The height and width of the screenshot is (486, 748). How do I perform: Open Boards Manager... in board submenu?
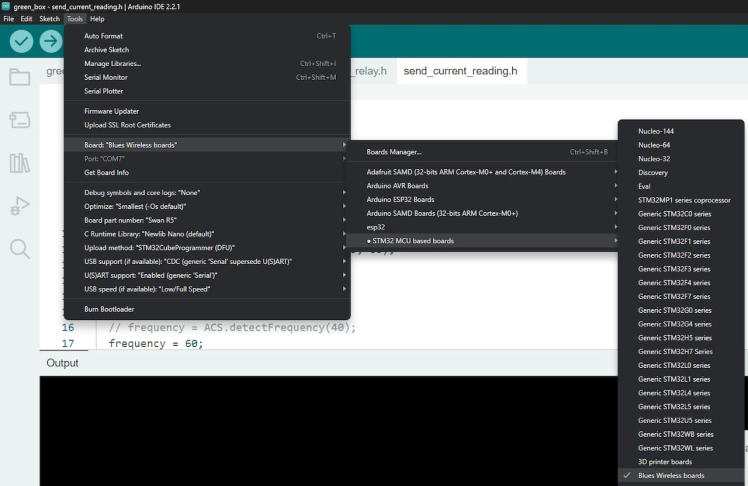[482, 152]
